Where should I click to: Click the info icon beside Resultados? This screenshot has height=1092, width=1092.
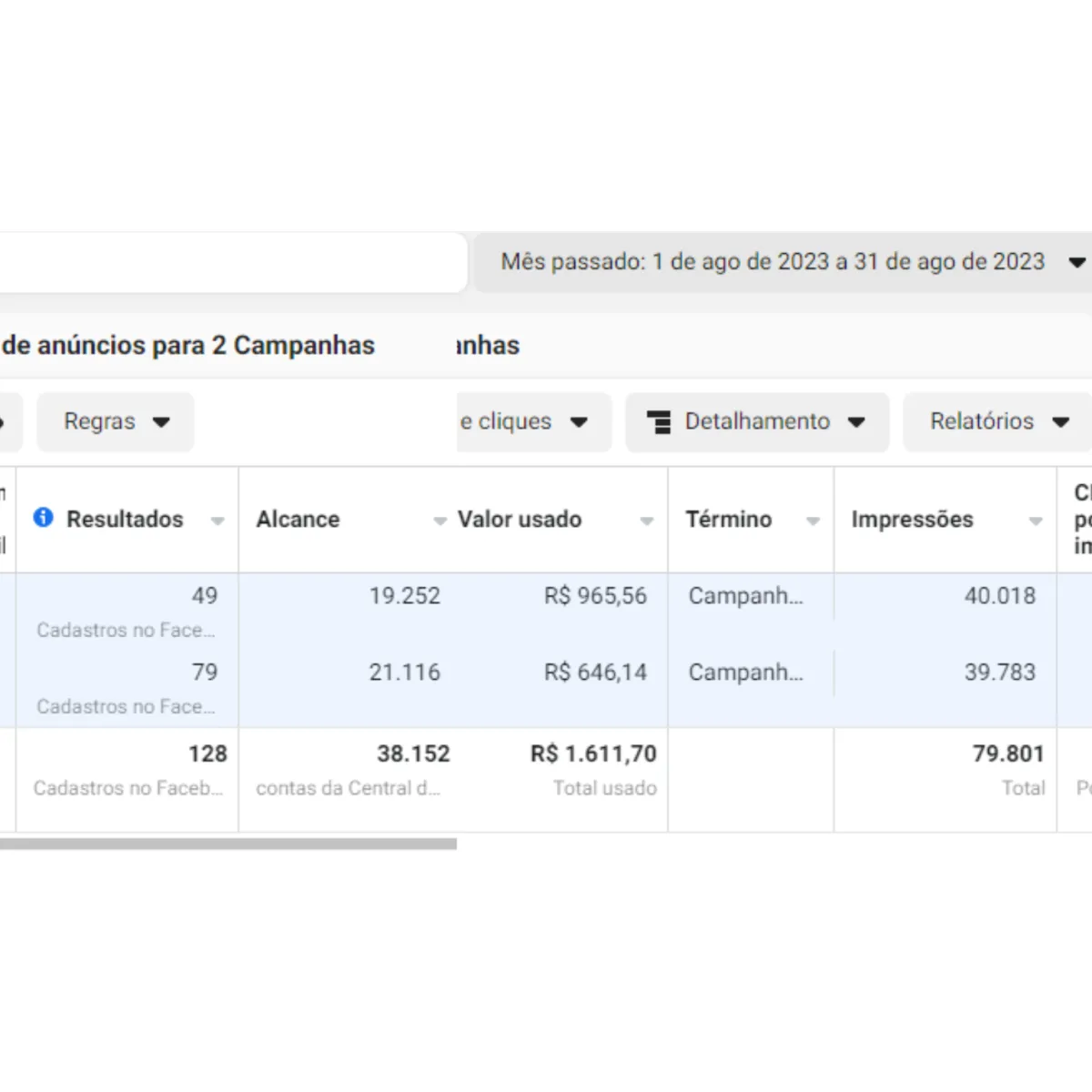[x=43, y=518]
